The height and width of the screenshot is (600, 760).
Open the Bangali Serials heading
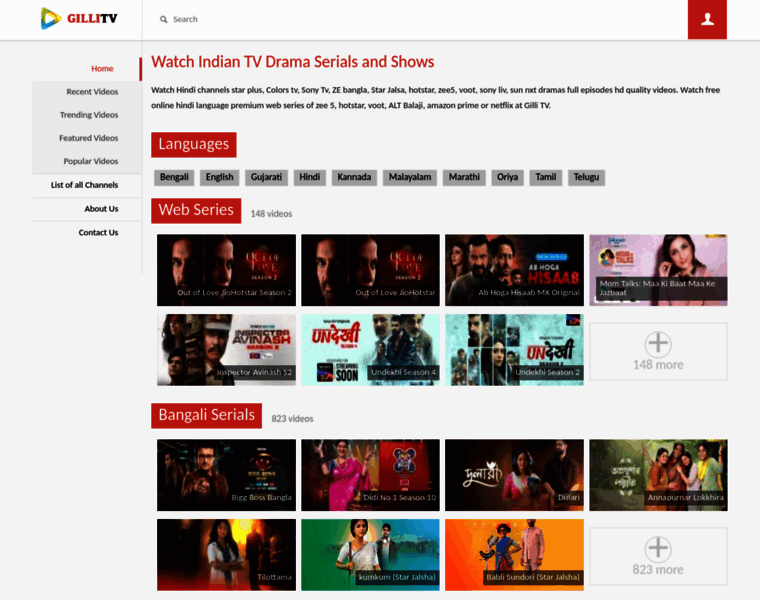pos(206,415)
